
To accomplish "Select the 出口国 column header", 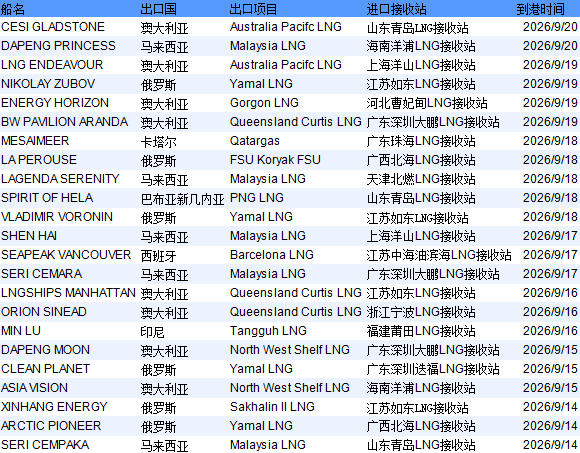I will tap(158, 9).
